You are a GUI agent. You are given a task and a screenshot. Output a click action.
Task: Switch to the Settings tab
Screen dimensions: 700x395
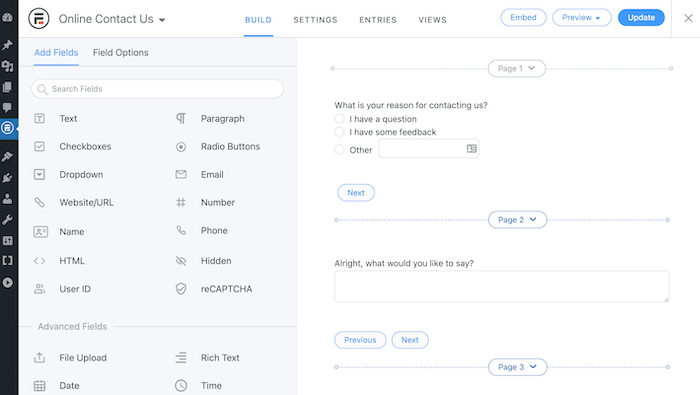[315, 20]
